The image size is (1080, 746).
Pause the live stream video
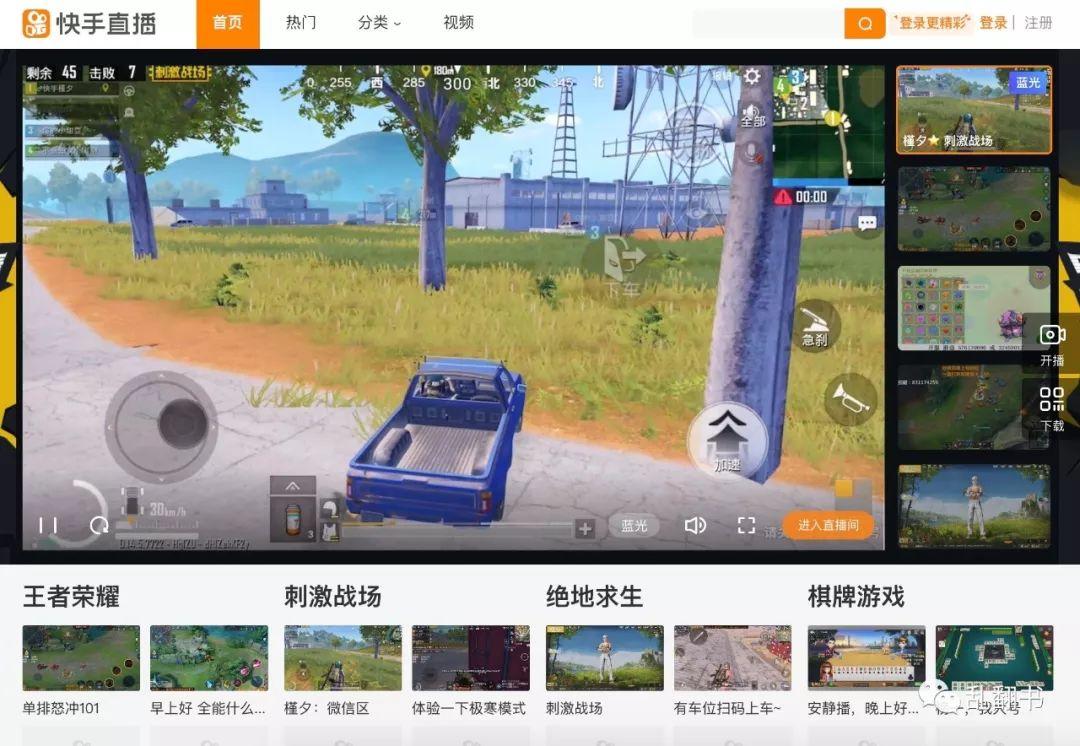48,526
